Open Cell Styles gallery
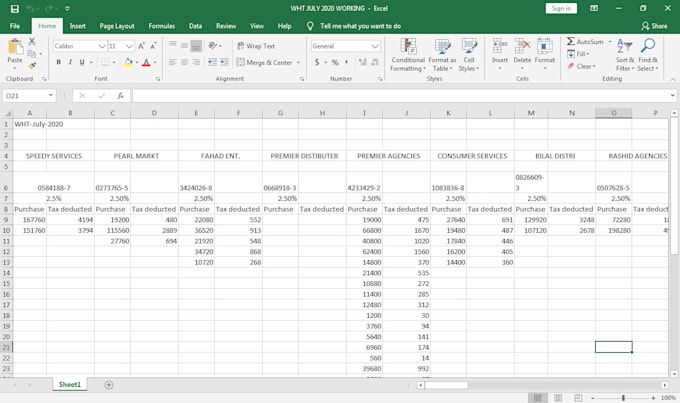The image size is (680, 403). click(469, 55)
